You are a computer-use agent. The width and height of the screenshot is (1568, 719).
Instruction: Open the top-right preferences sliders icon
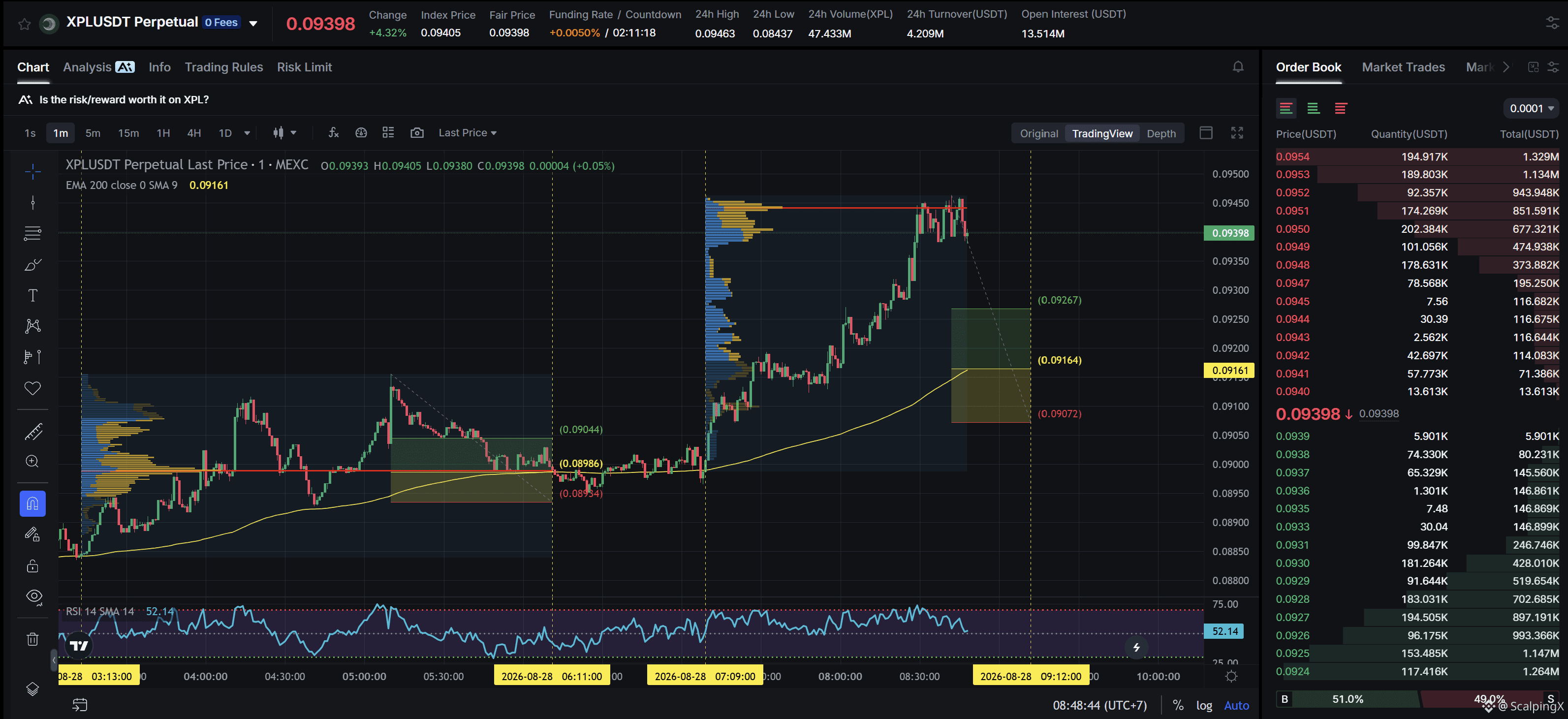(x=1553, y=23)
